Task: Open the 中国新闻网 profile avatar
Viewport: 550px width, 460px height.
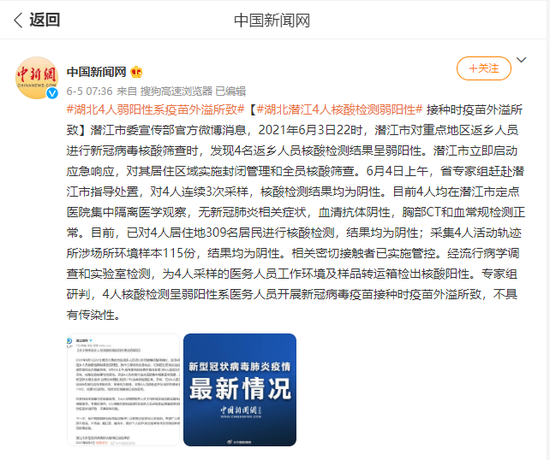Action: (37, 78)
